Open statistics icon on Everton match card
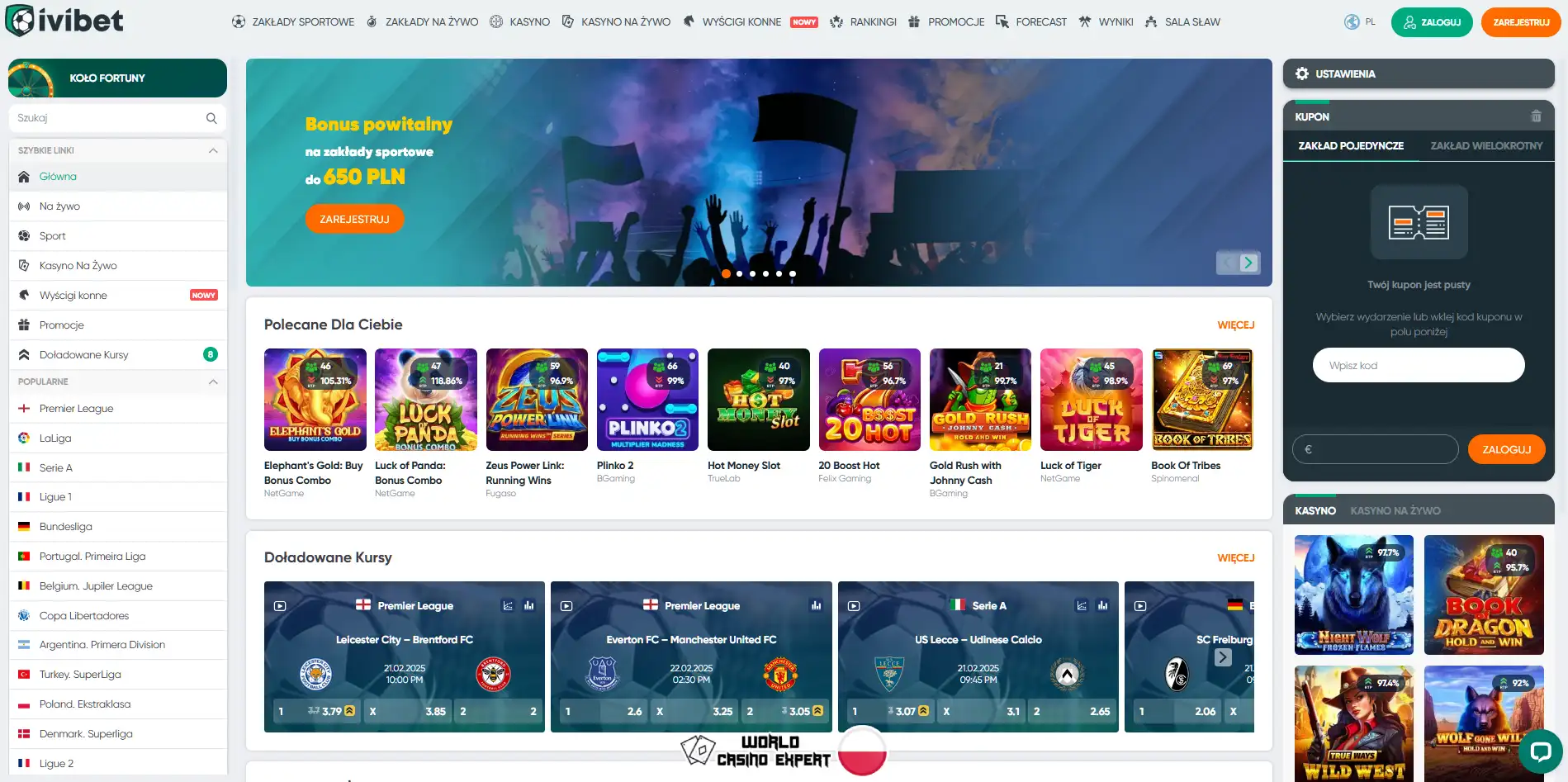Image resolution: width=1568 pixels, height=782 pixels. [816, 605]
